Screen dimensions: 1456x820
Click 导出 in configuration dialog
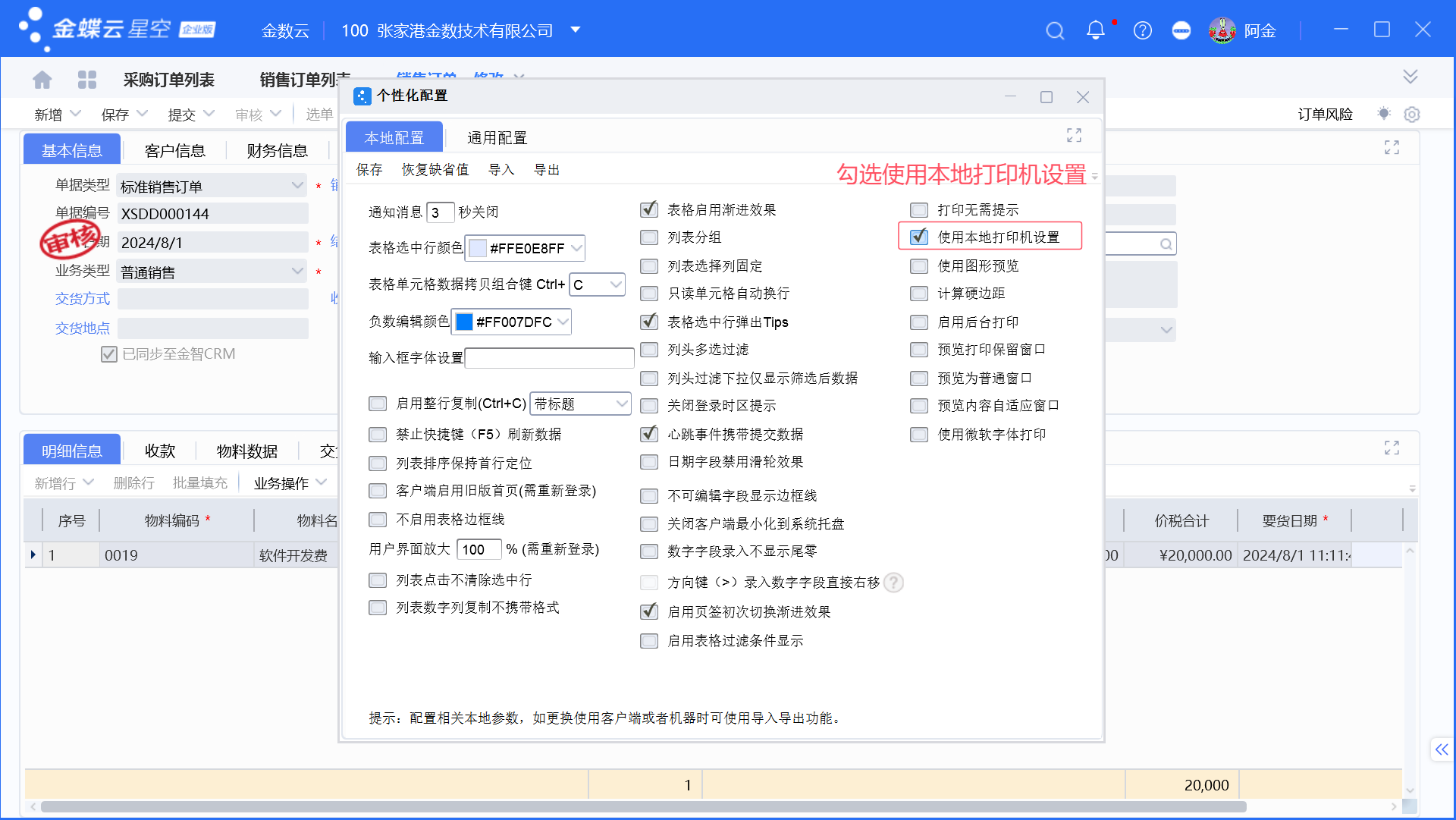click(547, 170)
